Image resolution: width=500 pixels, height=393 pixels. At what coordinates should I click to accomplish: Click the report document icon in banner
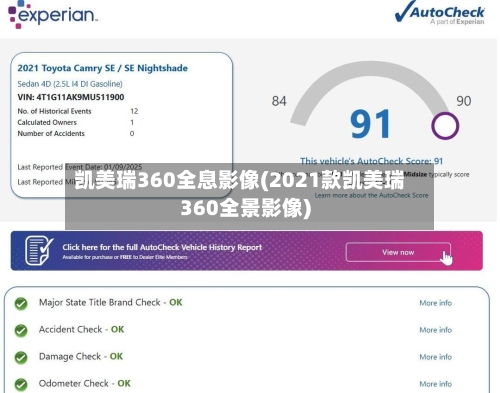[39, 251]
